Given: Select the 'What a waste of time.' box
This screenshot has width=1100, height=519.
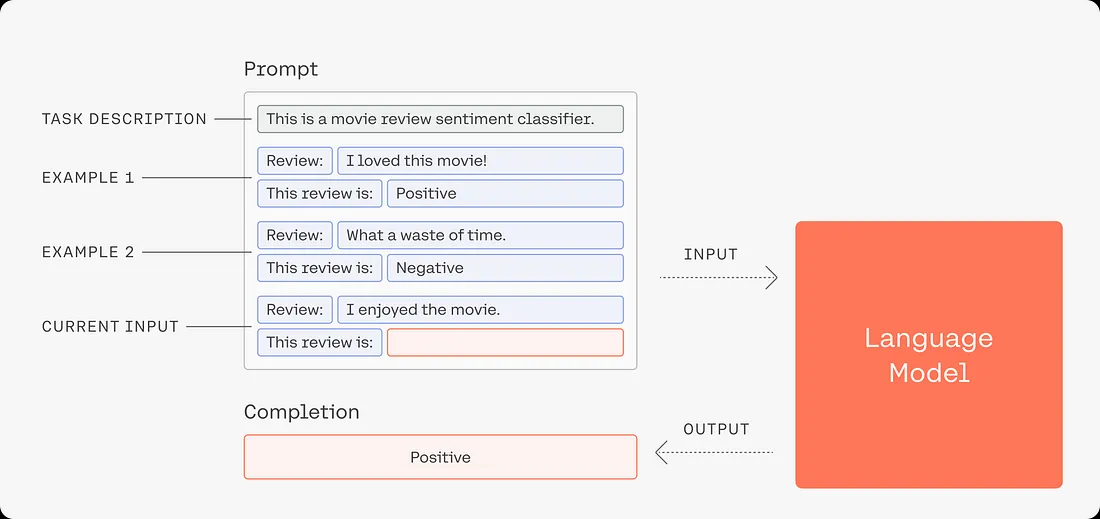Looking at the screenshot, I should click(x=480, y=235).
